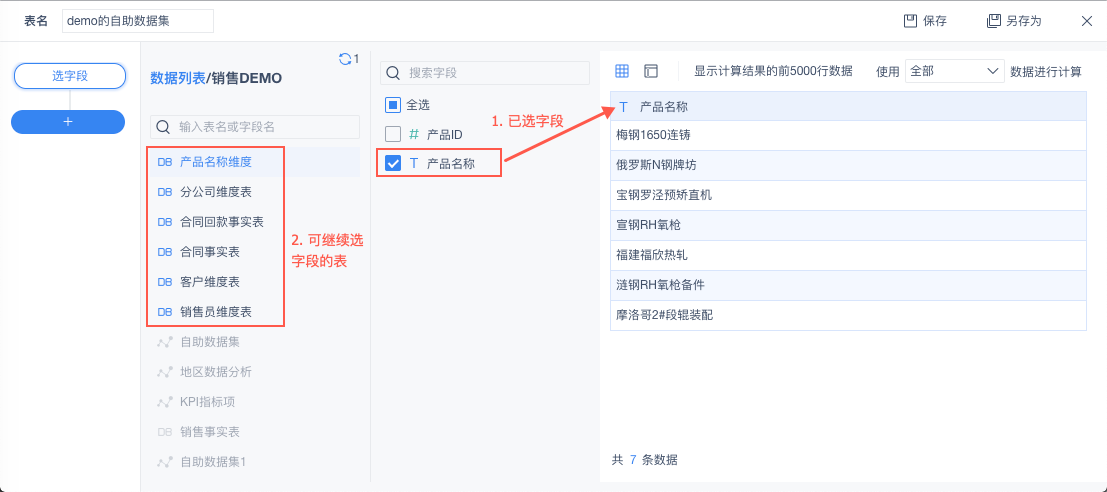This screenshot has width=1107, height=492.
Task: Uncheck the 产品名称 field checkbox
Action: [x=393, y=163]
